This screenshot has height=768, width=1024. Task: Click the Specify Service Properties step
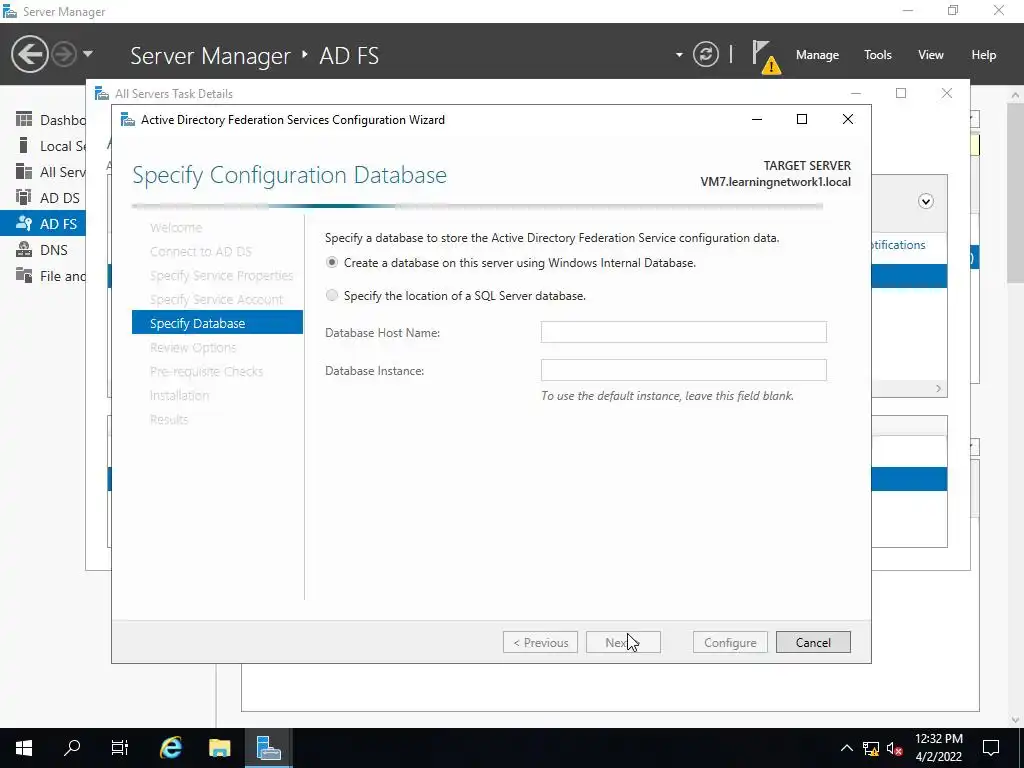tap(221, 276)
